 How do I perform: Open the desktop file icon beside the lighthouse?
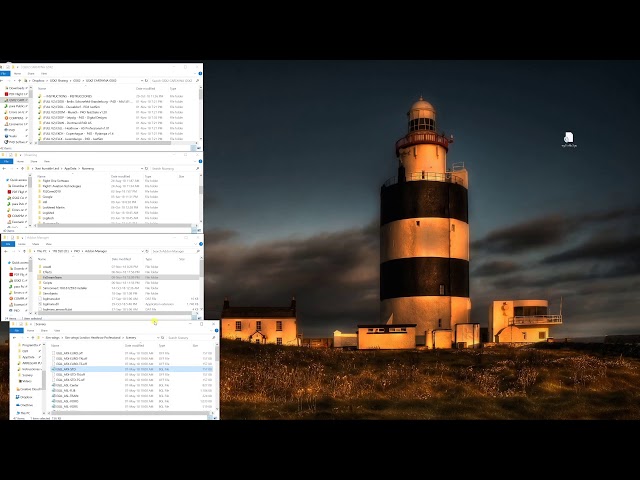click(x=569, y=139)
